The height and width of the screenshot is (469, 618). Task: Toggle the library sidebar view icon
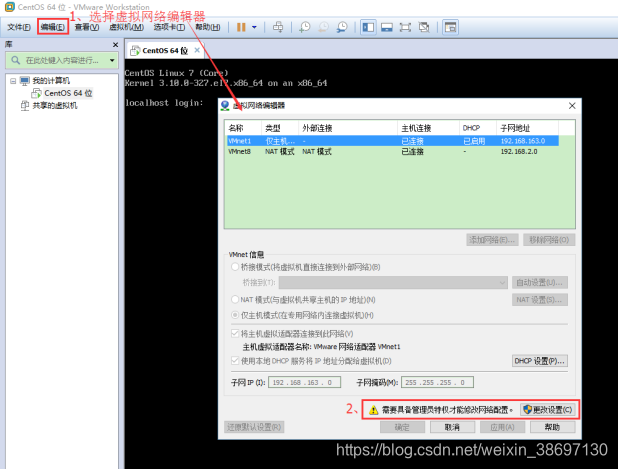click(x=368, y=27)
